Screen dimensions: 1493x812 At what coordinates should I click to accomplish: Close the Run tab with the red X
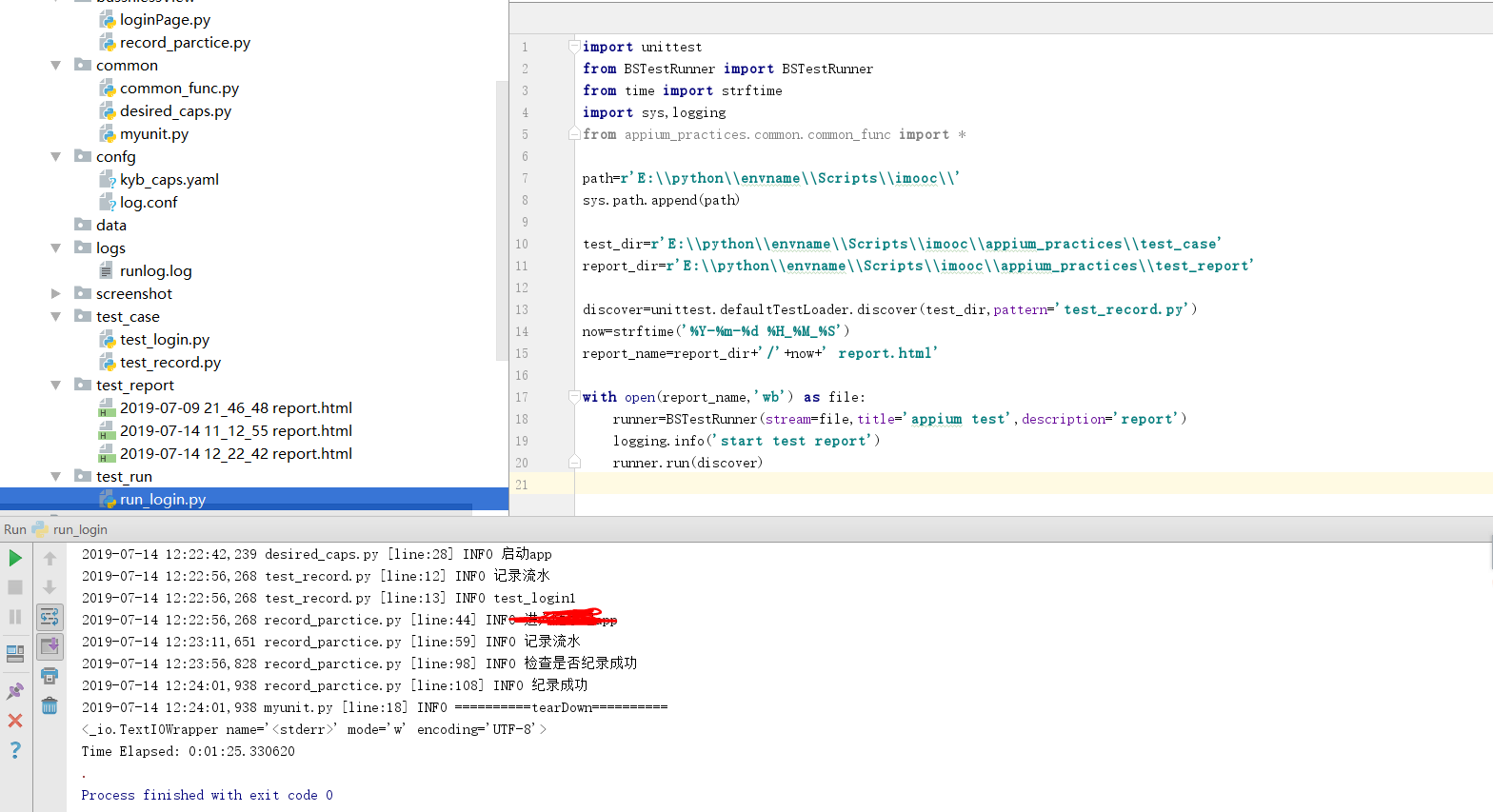[15, 721]
